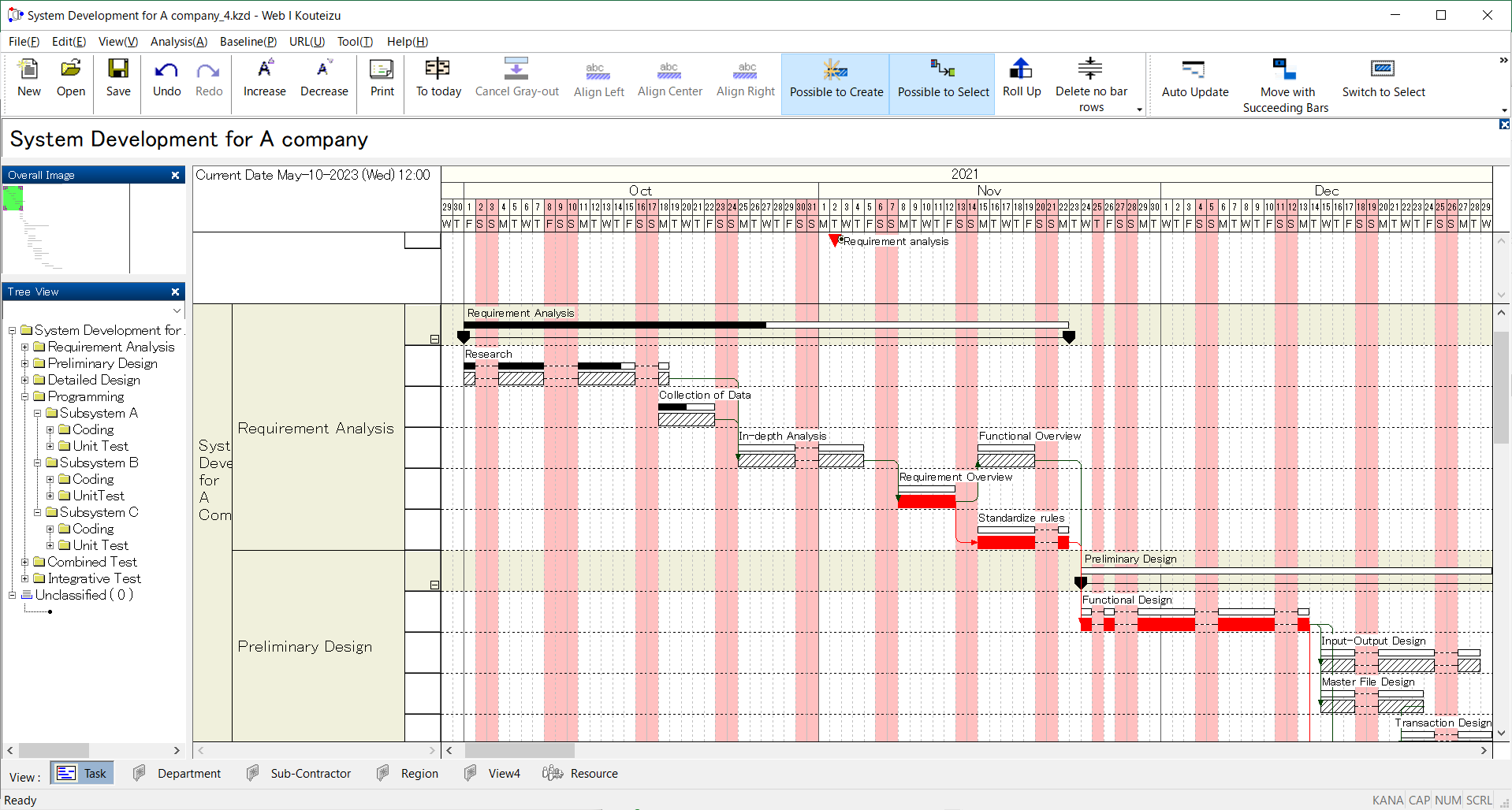Click the Cancel Gray-out icon
This screenshot has width=1512, height=810.
516,79
